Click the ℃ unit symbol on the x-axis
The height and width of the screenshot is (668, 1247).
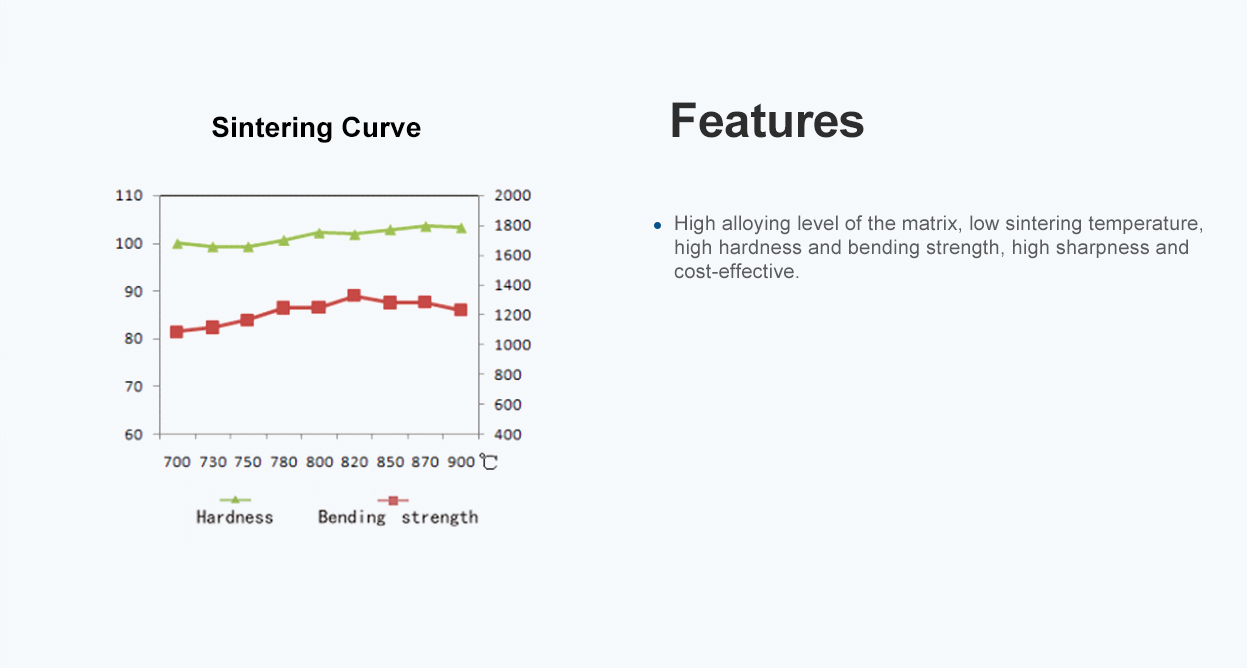pos(488,462)
